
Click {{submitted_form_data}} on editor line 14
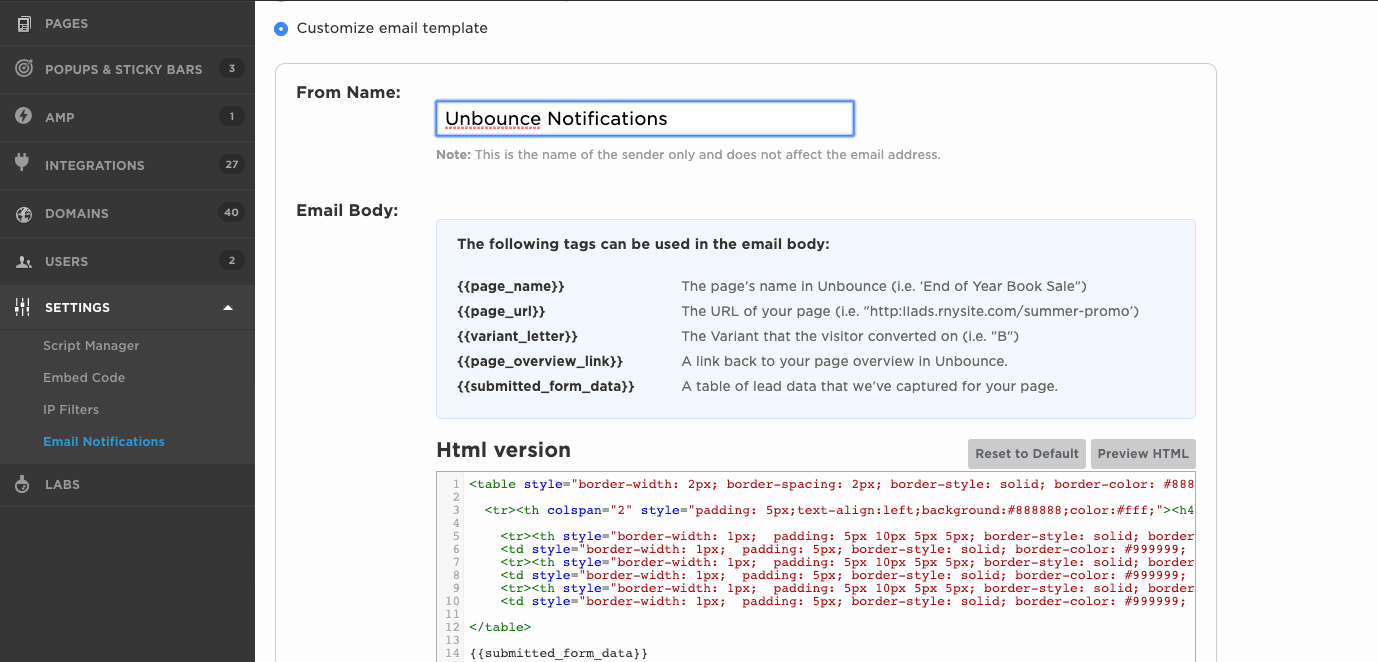(x=559, y=653)
